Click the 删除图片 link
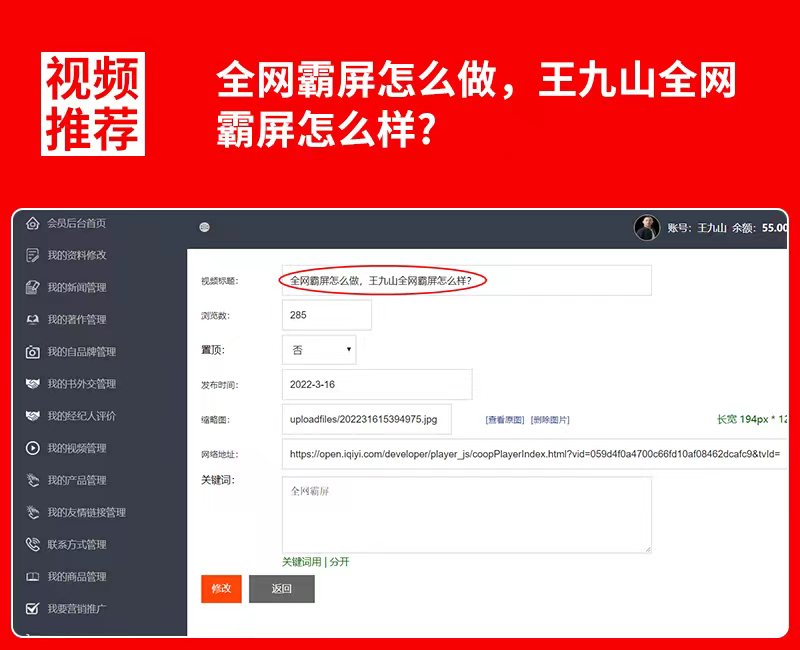Viewport: 800px width, 650px height. pyautogui.click(x=550, y=420)
